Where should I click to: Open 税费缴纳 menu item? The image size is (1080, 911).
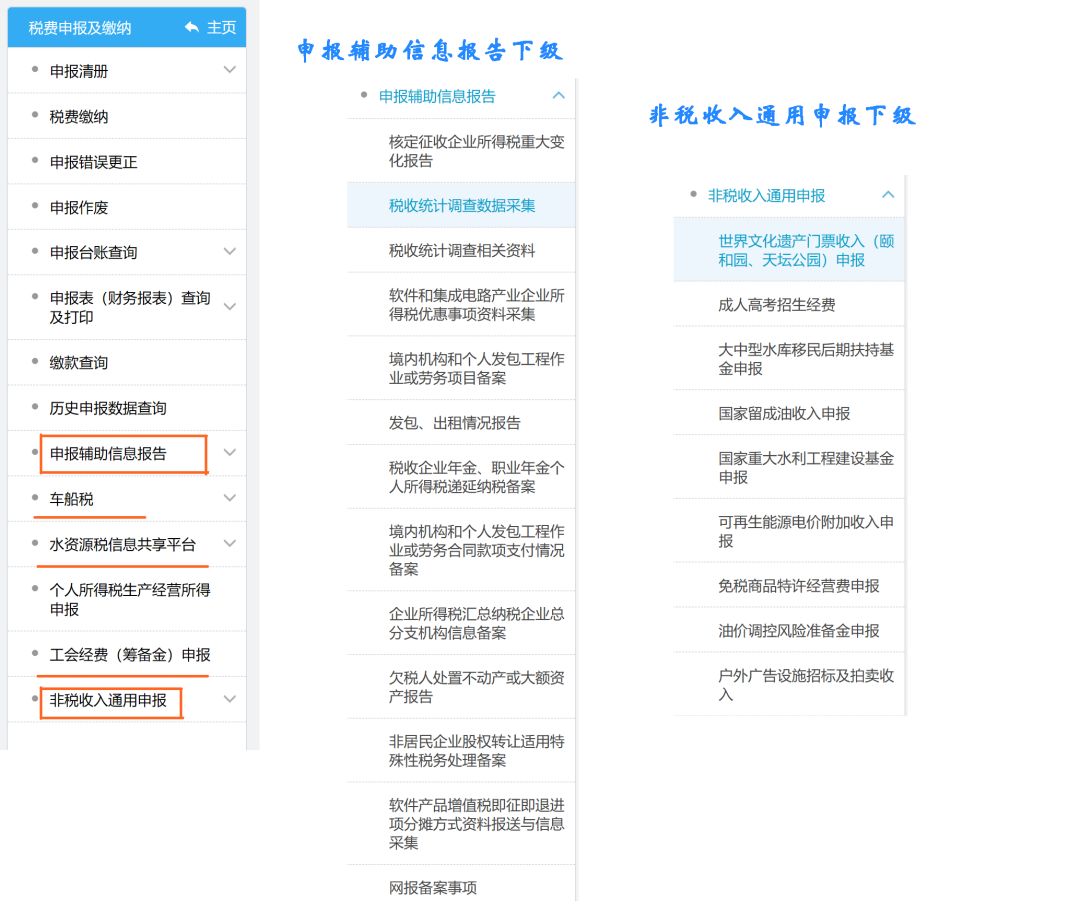(x=79, y=116)
